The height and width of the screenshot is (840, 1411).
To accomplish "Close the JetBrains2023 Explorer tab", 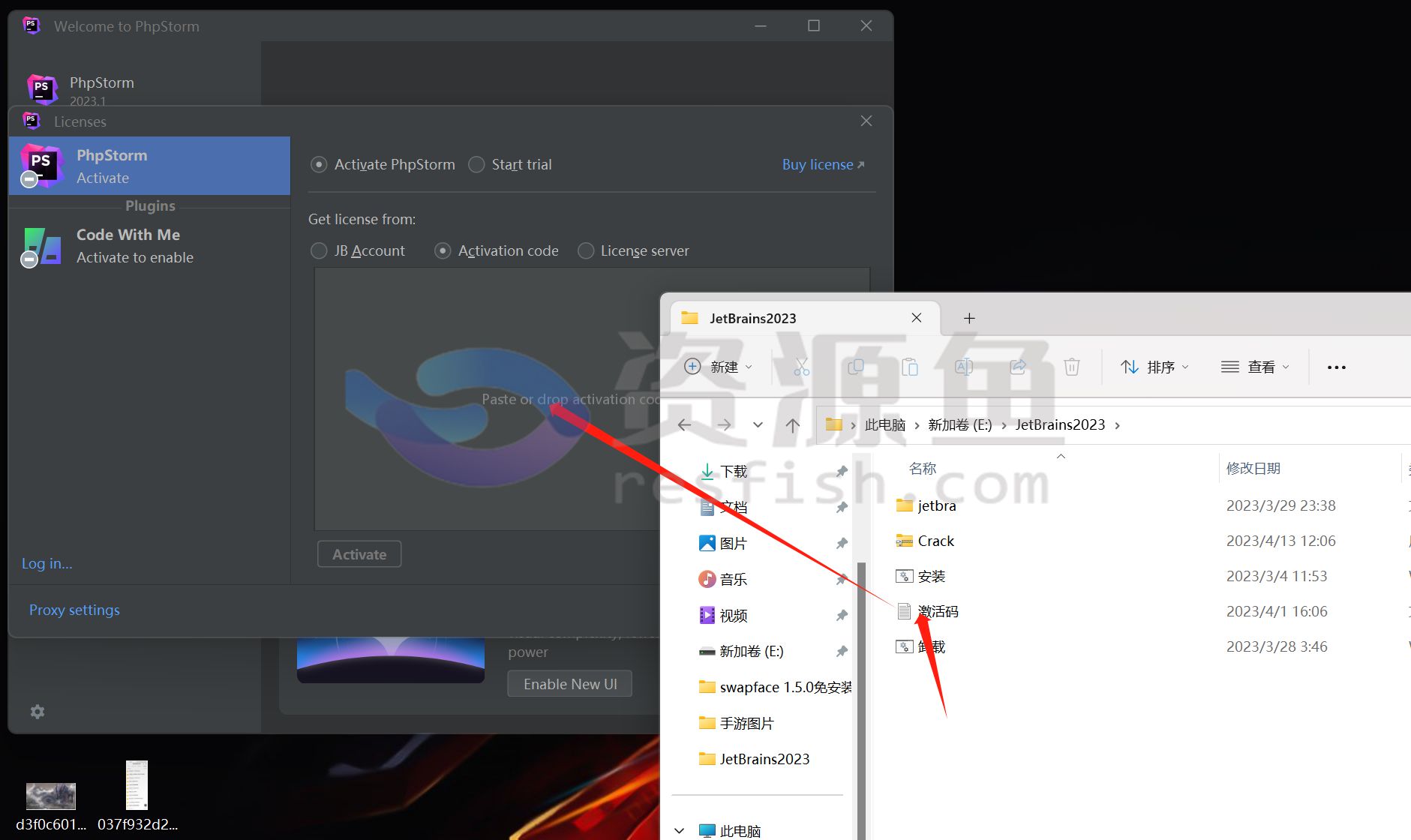I will click(917, 318).
